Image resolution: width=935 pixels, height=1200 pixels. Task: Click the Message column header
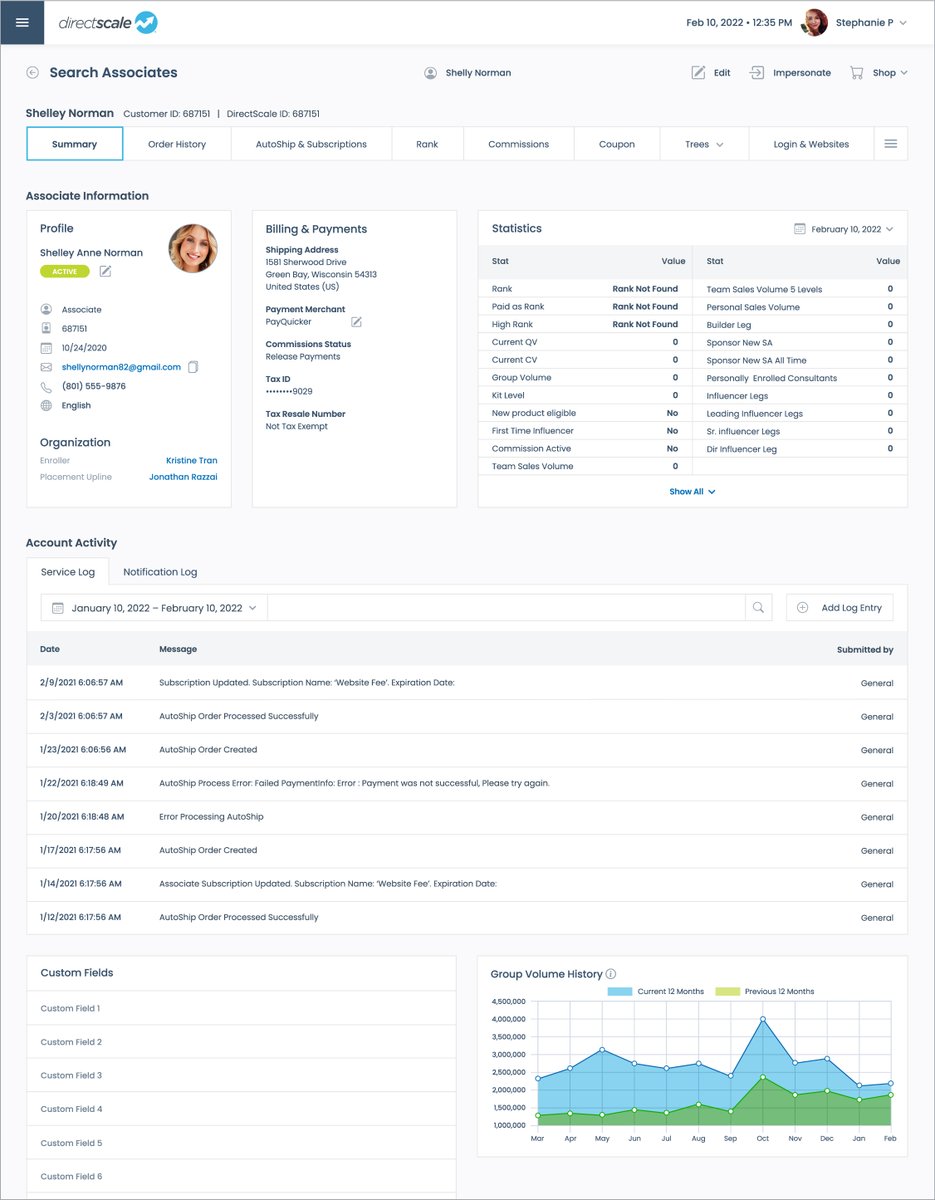[x=178, y=649]
